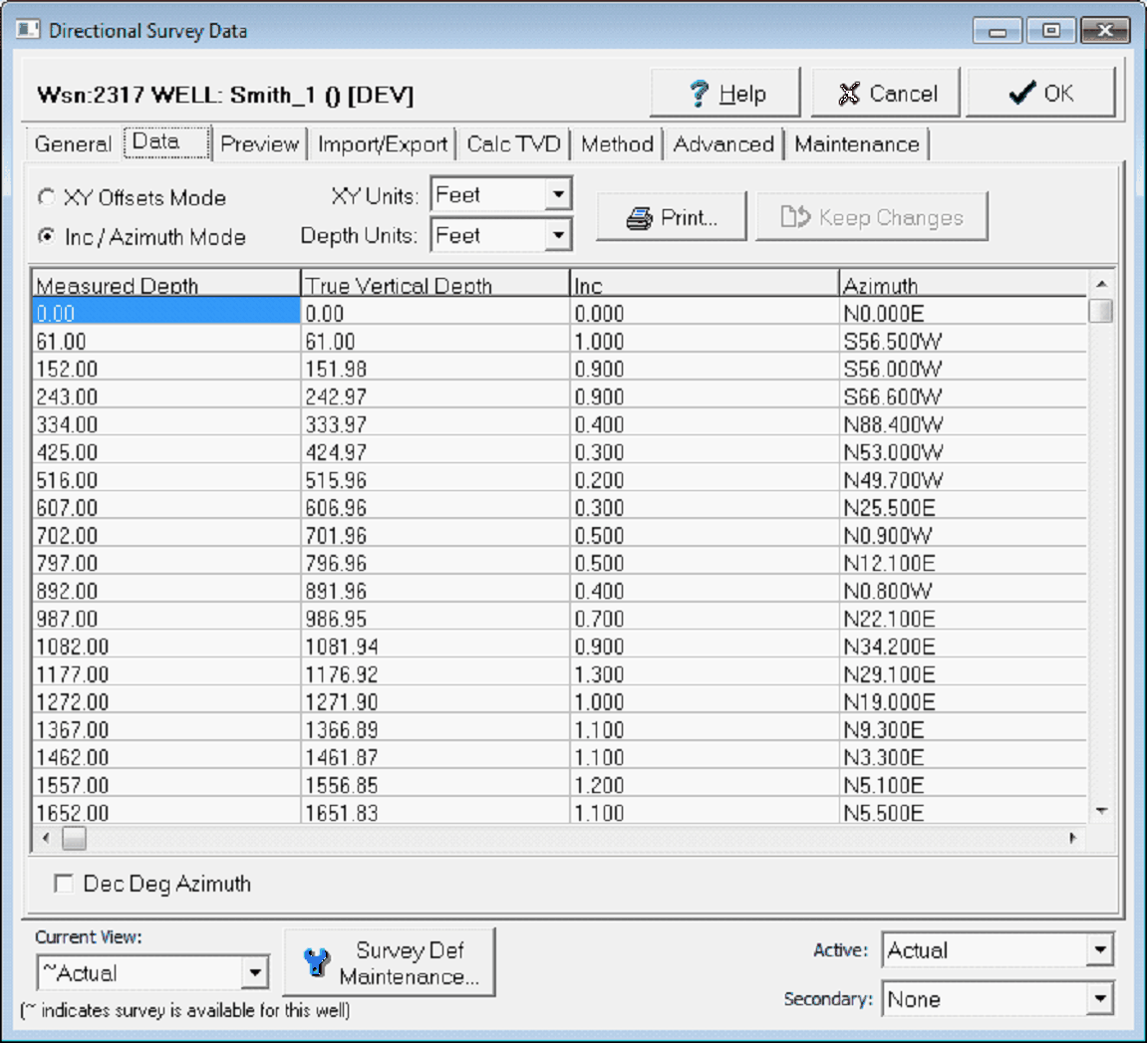Click the dialog title bar app icon
Screen dimensions: 1148x1044
click(28, 30)
